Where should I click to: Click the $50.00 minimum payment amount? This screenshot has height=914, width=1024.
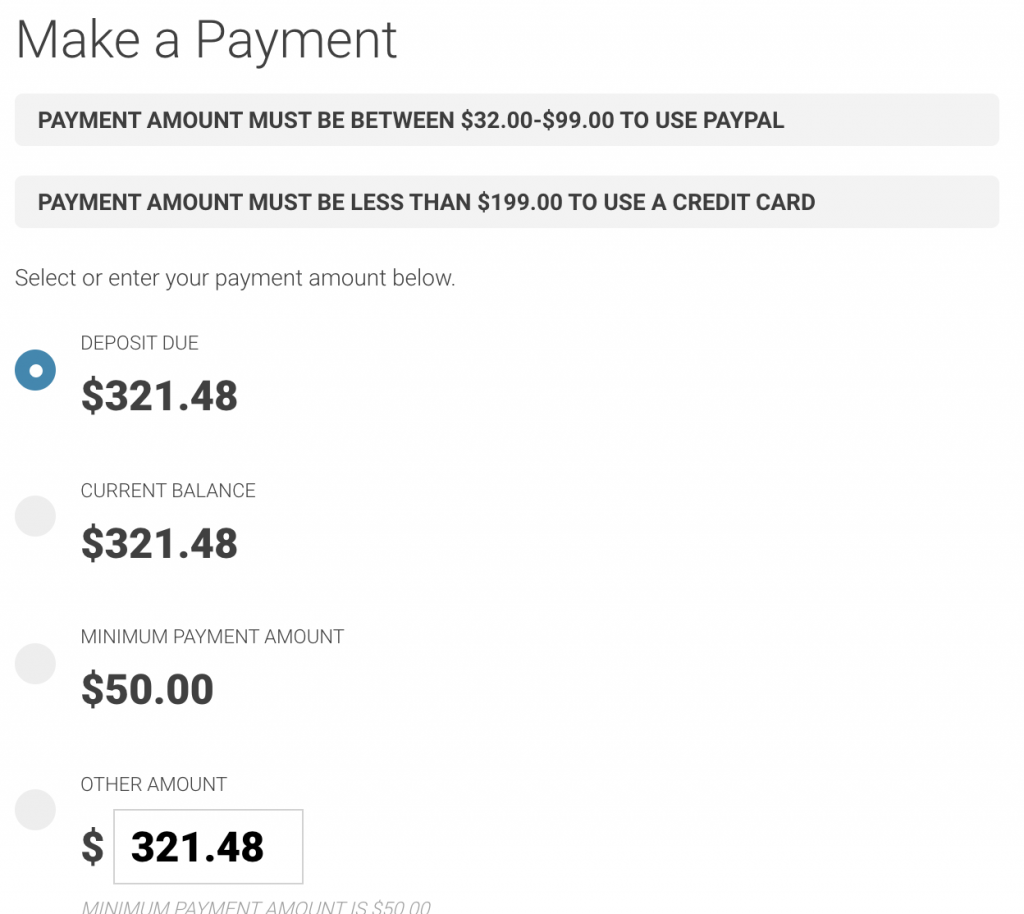coord(147,690)
